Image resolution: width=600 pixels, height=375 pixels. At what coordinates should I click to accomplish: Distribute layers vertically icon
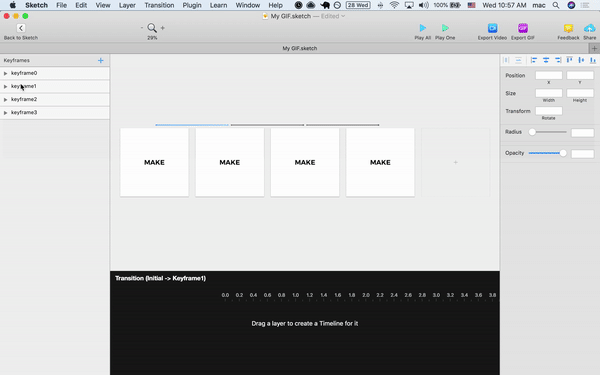point(518,60)
